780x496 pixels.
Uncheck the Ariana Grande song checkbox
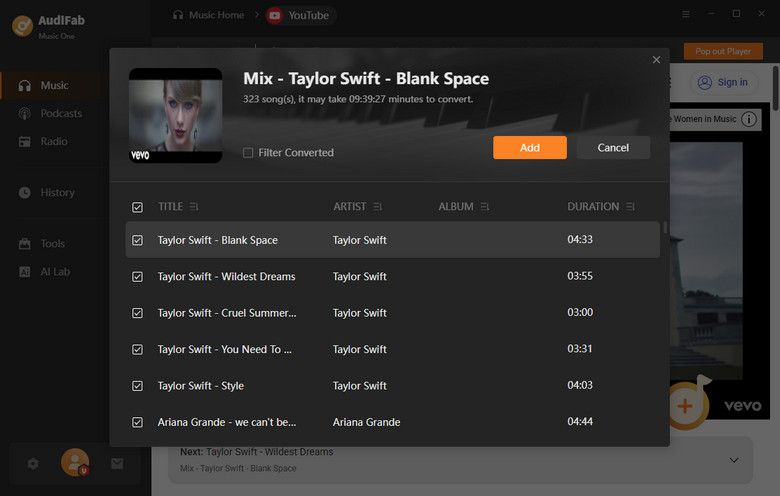(137, 422)
